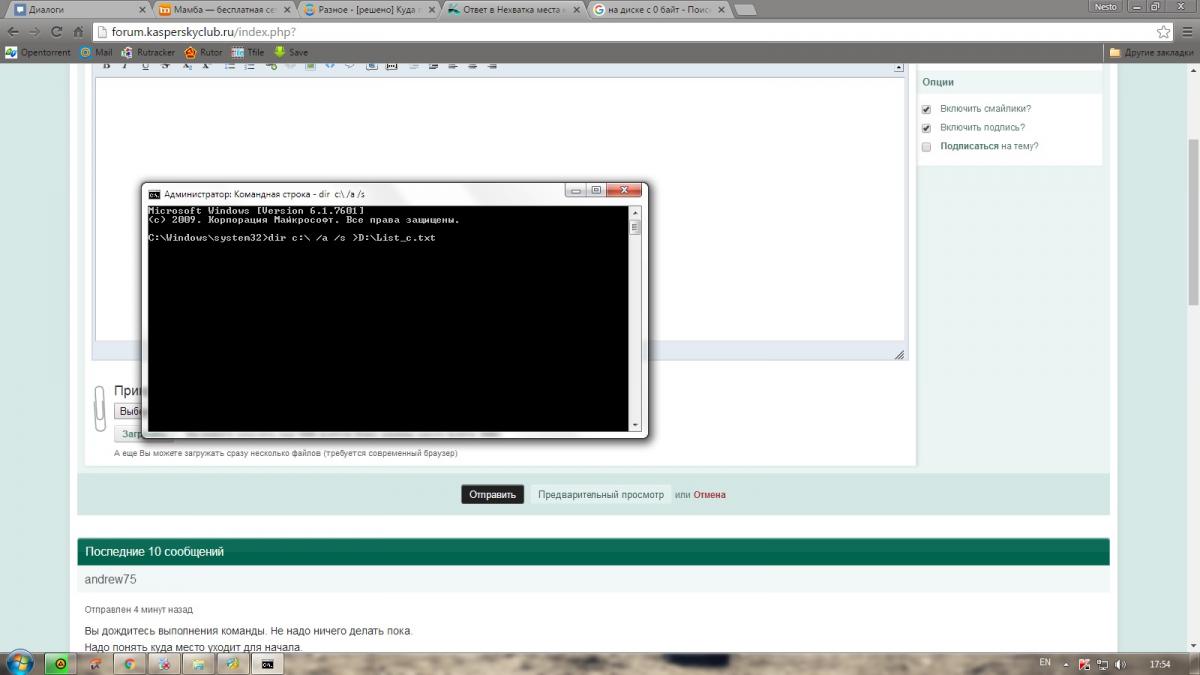
Task: Uncheck the "Включить смайлики?" checkbox
Action: click(x=926, y=109)
